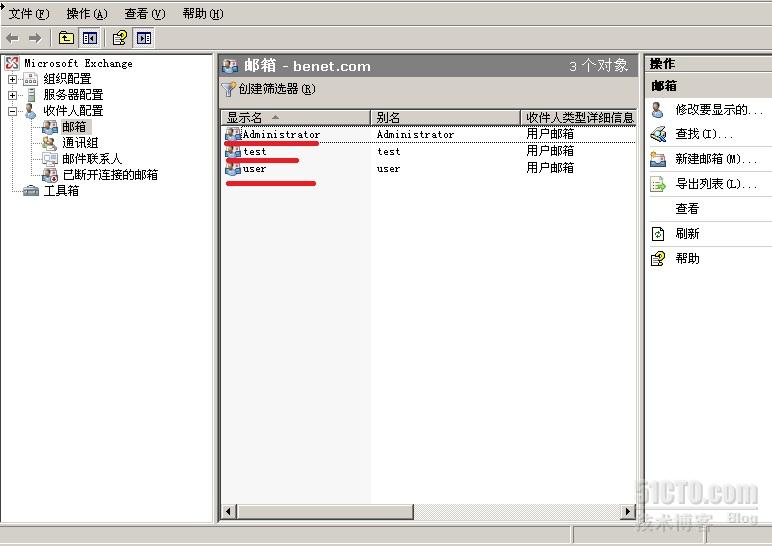The width and height of the screenshot is (772, 546).
Task: Click the scrollbar left arrow
Action: coord(228,512)
